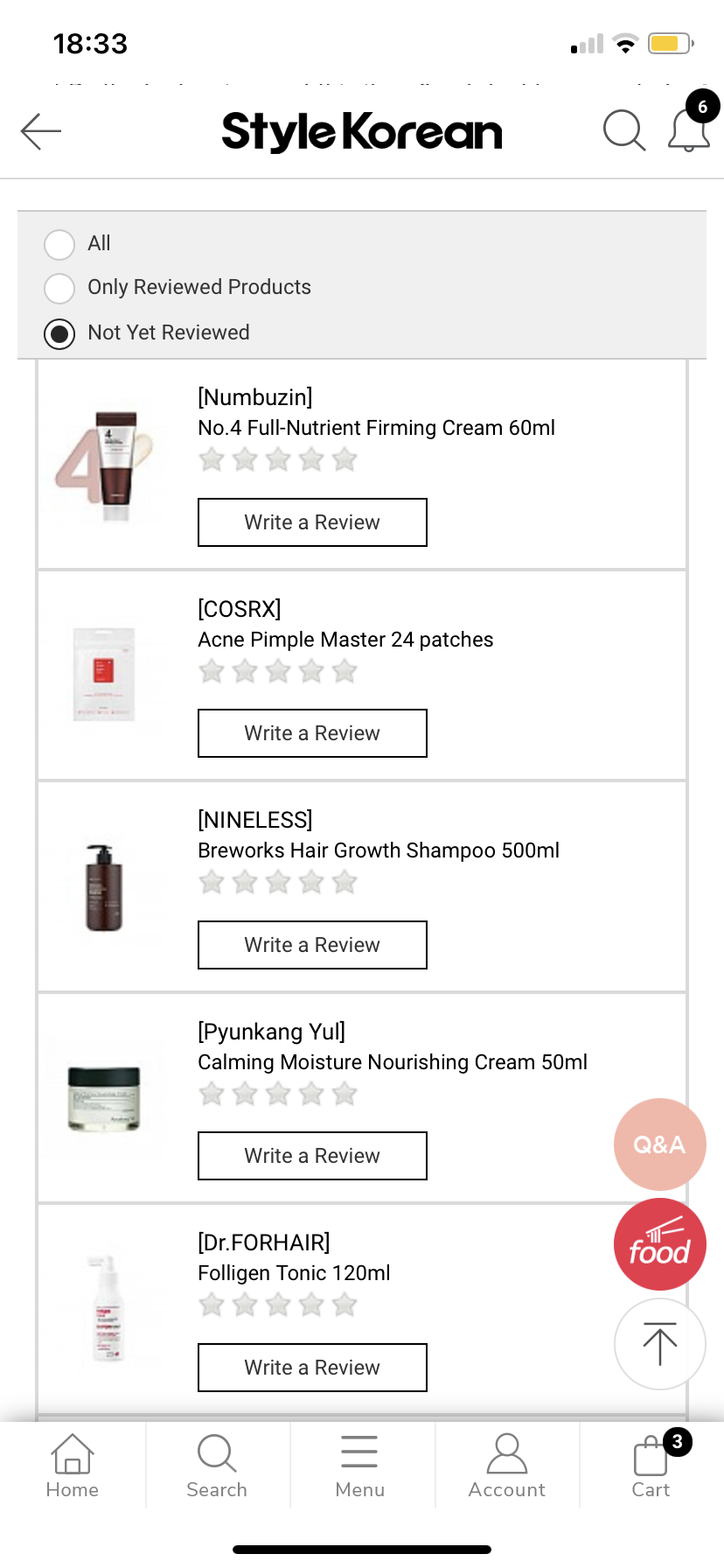Write a review for COSRX Acne patches
The height and width of the screenshot is (1568, 724).
pyautogui.click(x=312, y=733)
